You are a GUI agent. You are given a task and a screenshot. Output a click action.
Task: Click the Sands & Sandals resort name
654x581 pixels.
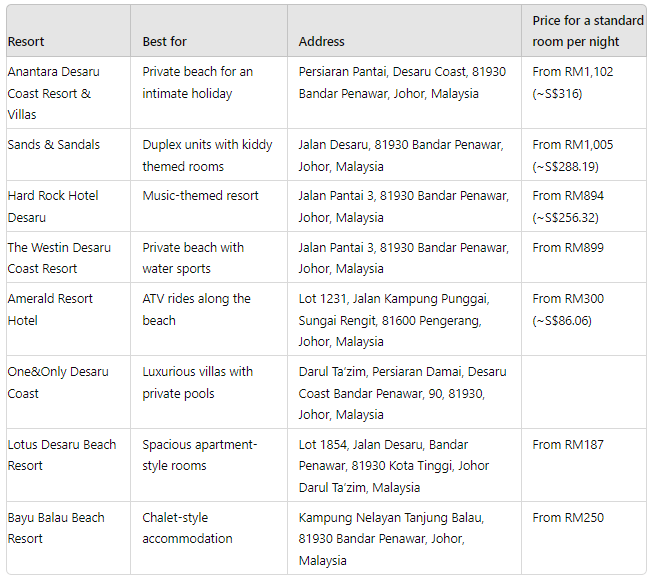pyautogui.click(x=54, y=145)
